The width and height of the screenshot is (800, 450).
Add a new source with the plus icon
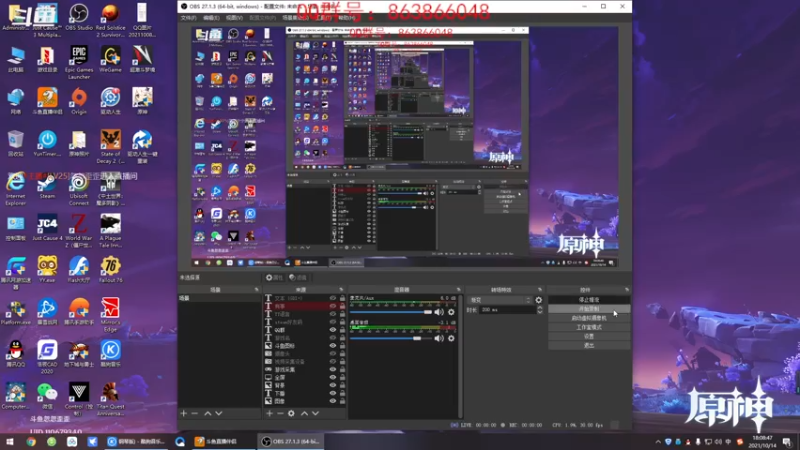coord(269,413)
